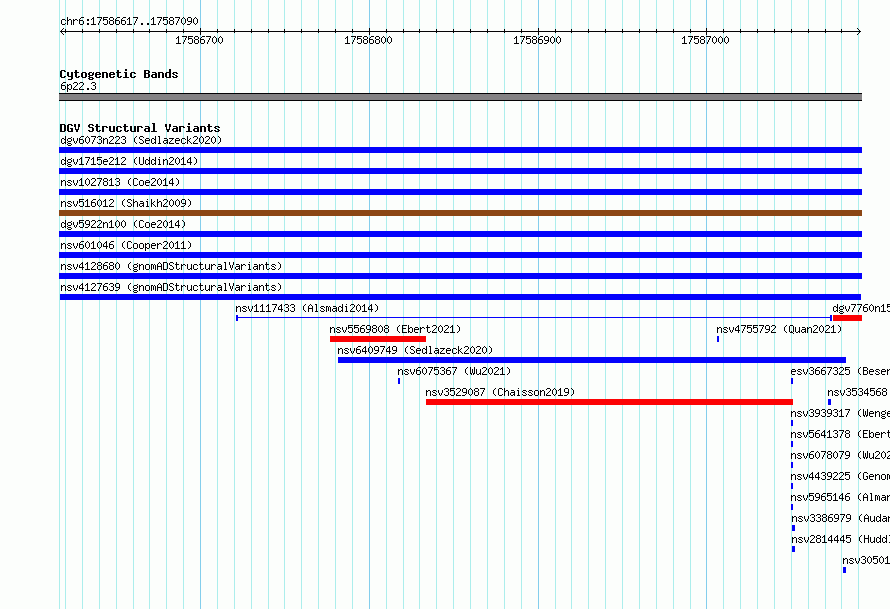Open variant nsv6075367 (Wu2021) label

(x=454, y=371)
